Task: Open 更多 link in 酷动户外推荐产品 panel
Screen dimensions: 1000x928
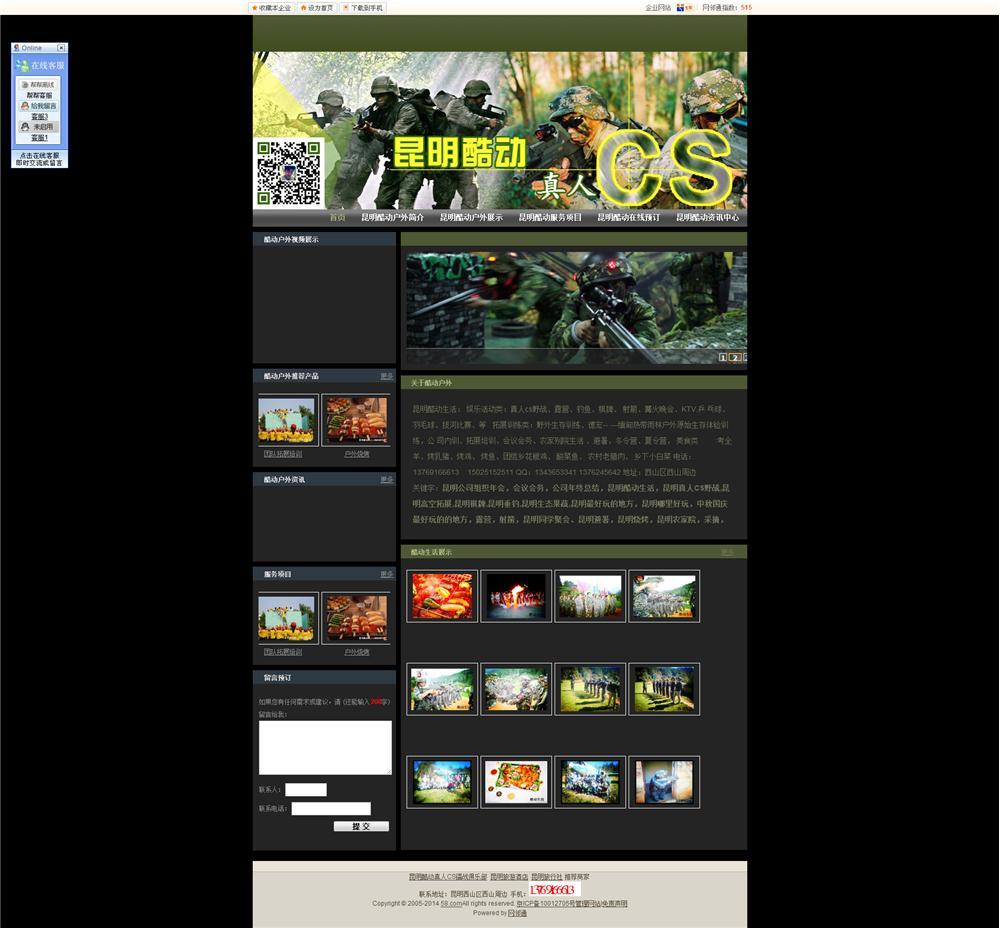Action: 386,376
